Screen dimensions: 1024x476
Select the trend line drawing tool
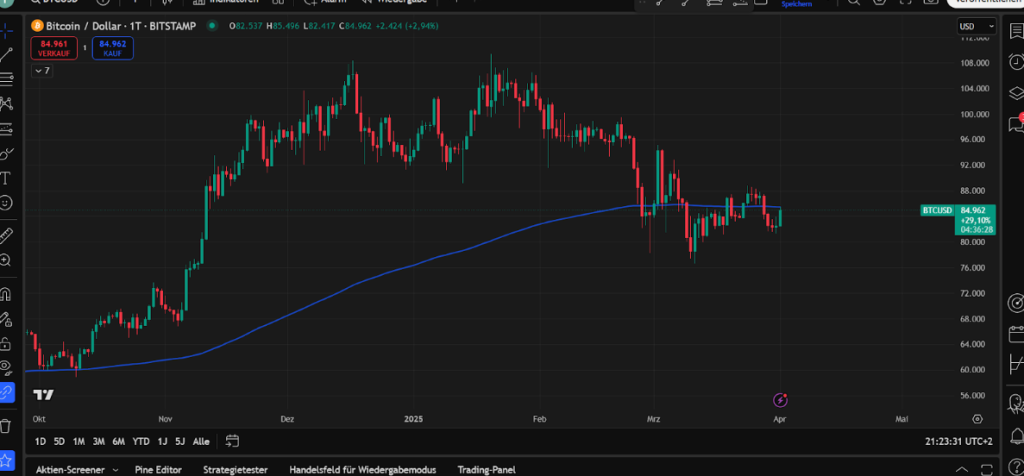[6, 53]
